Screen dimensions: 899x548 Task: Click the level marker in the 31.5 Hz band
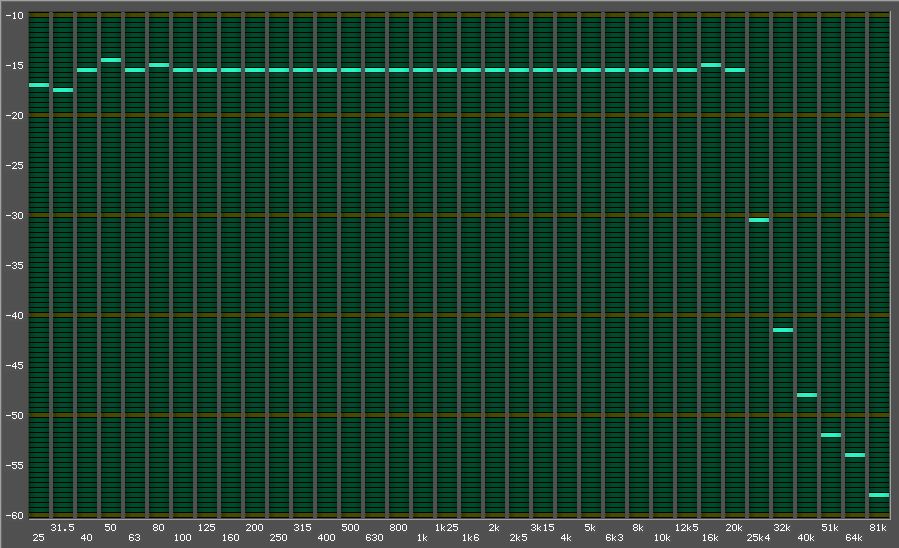(x=63, y=90)
